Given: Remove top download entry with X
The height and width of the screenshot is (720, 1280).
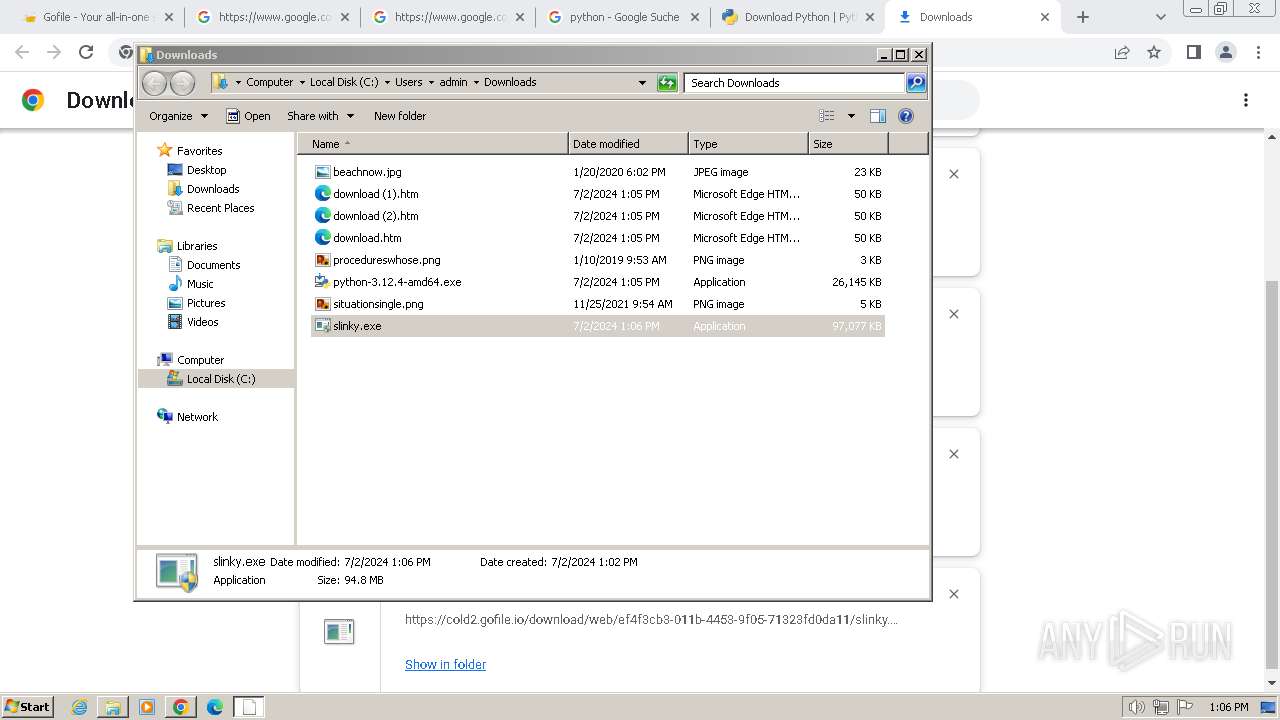Looking at the screenshot, I should tap(954, 174).
